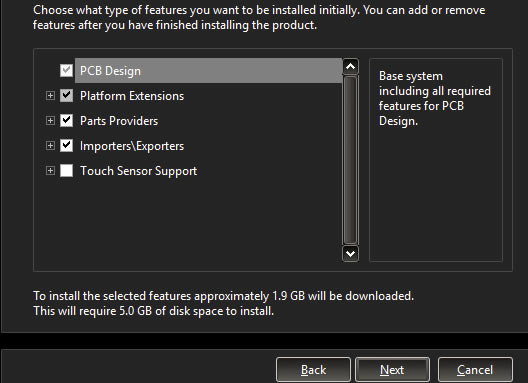Go back with the Back button

click(313, 370)
